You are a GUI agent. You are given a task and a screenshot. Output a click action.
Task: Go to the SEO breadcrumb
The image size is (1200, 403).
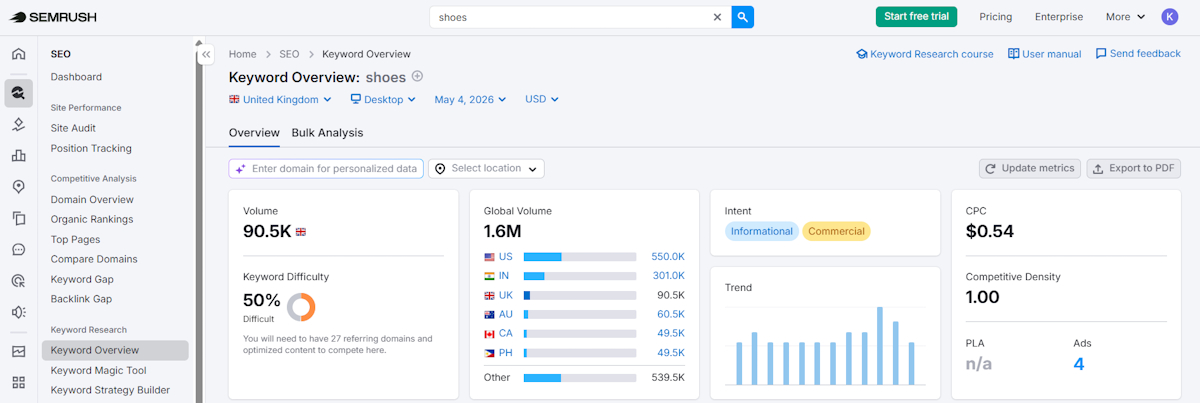pyautogui.click(x=289, y=54)
